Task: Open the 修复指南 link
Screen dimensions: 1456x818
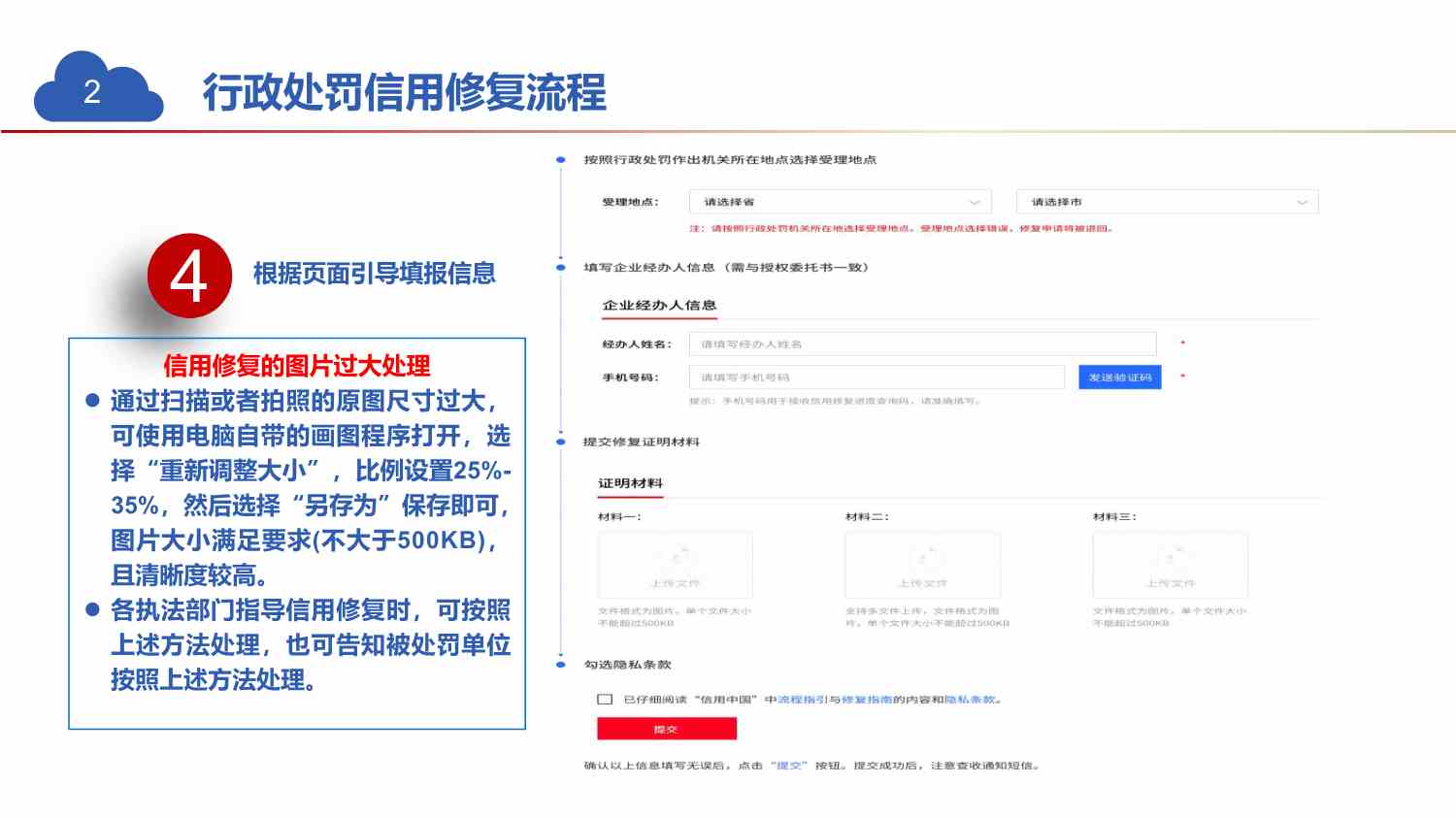Action: 866,699
